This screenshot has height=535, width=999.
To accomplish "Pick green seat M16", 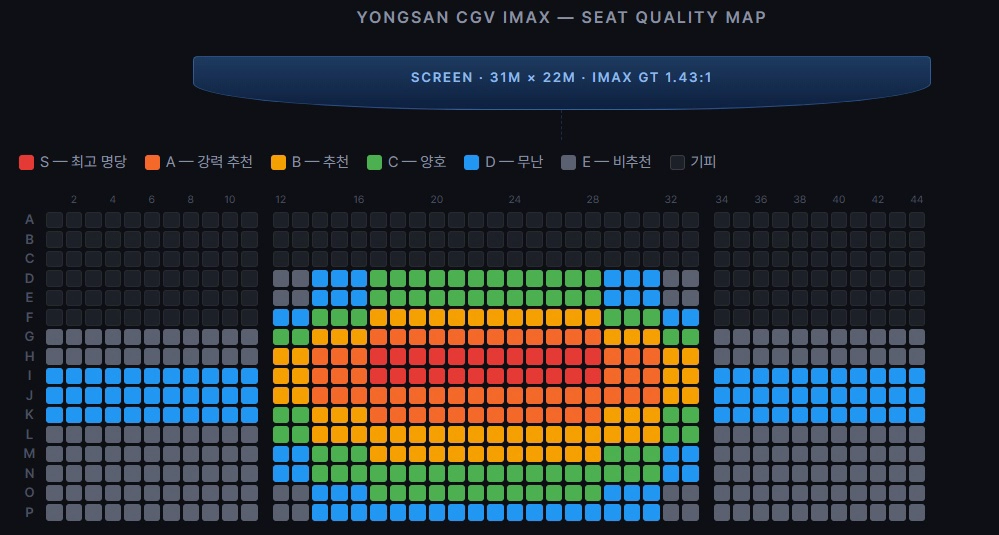I will point(359,454).
